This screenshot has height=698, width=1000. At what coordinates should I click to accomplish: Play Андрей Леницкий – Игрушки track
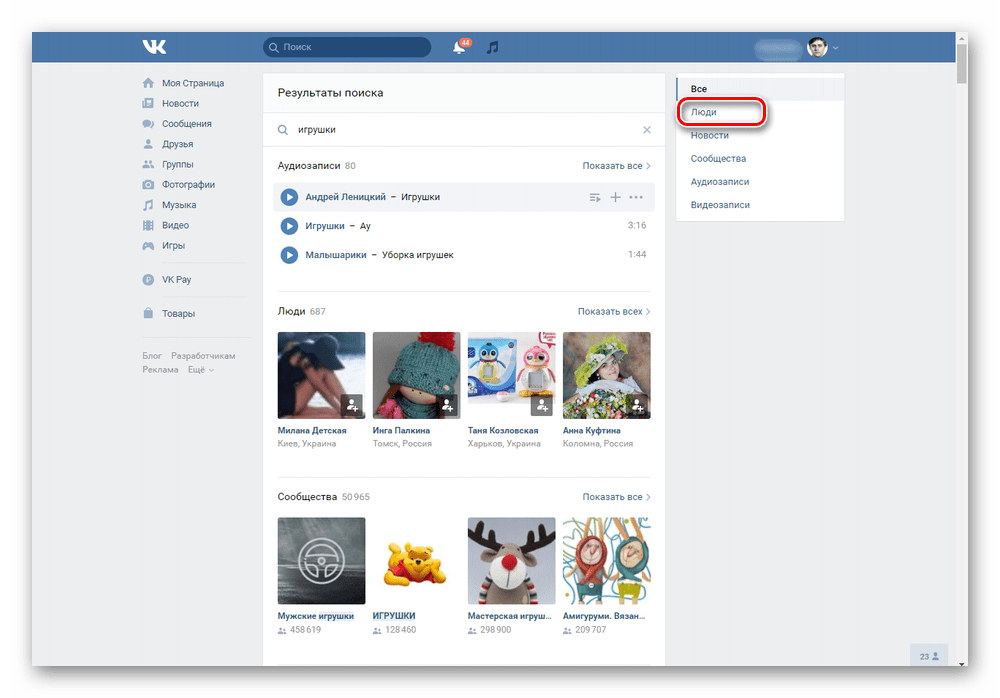[x=289, y=197]
